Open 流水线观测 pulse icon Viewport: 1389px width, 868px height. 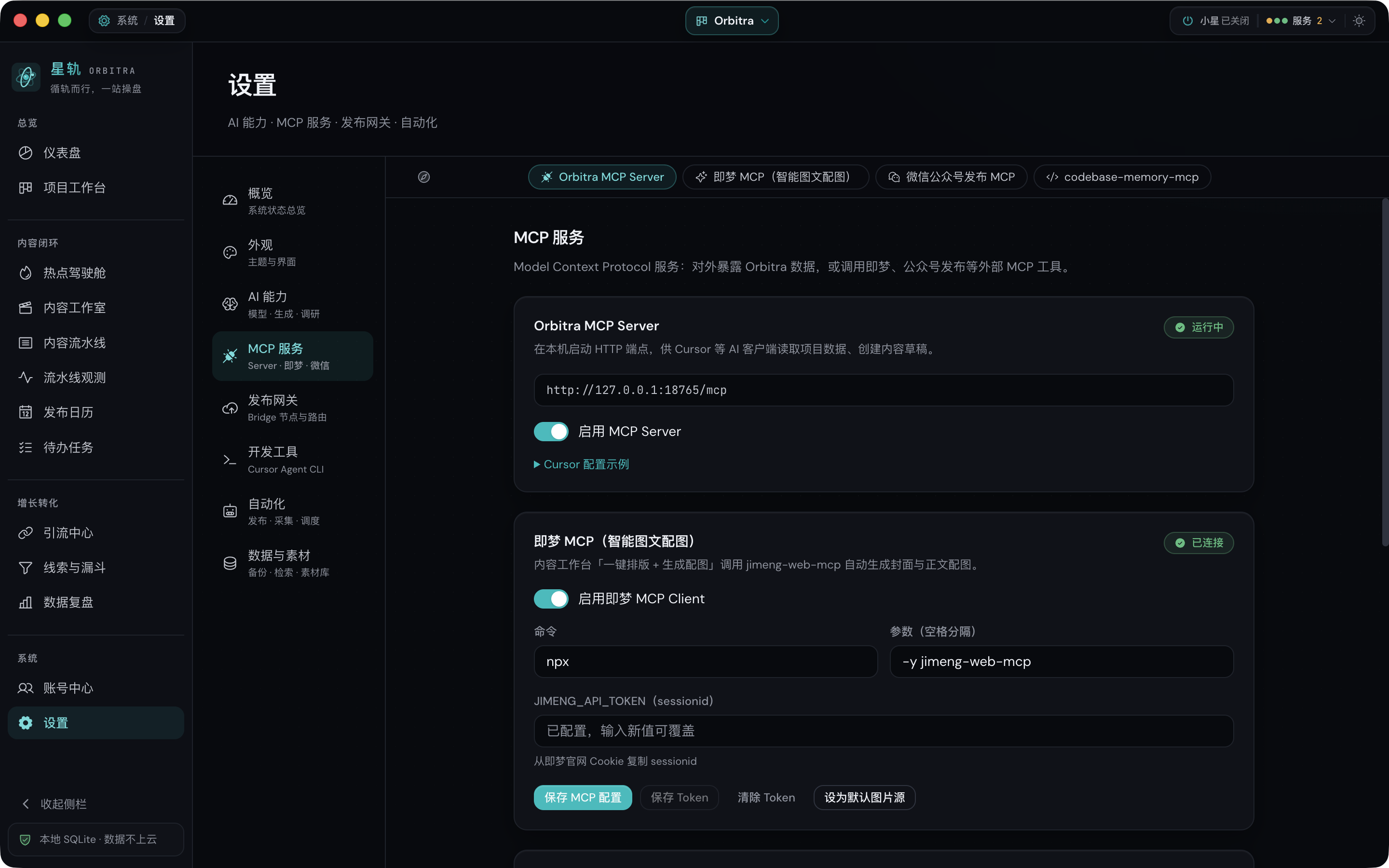pos(25,377)
